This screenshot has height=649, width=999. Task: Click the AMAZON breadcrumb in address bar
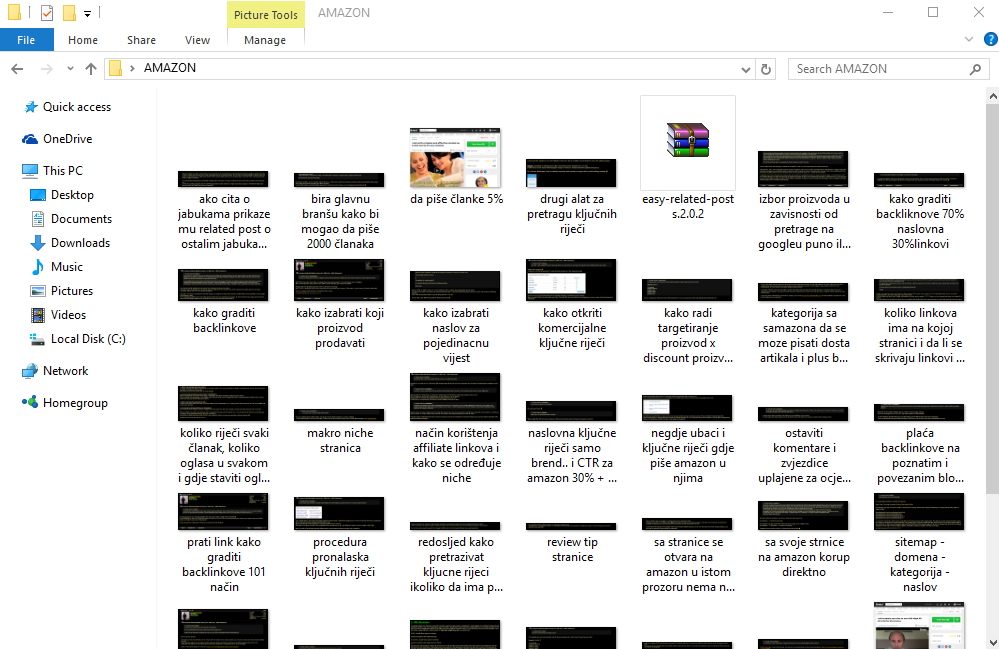point(169,68)
